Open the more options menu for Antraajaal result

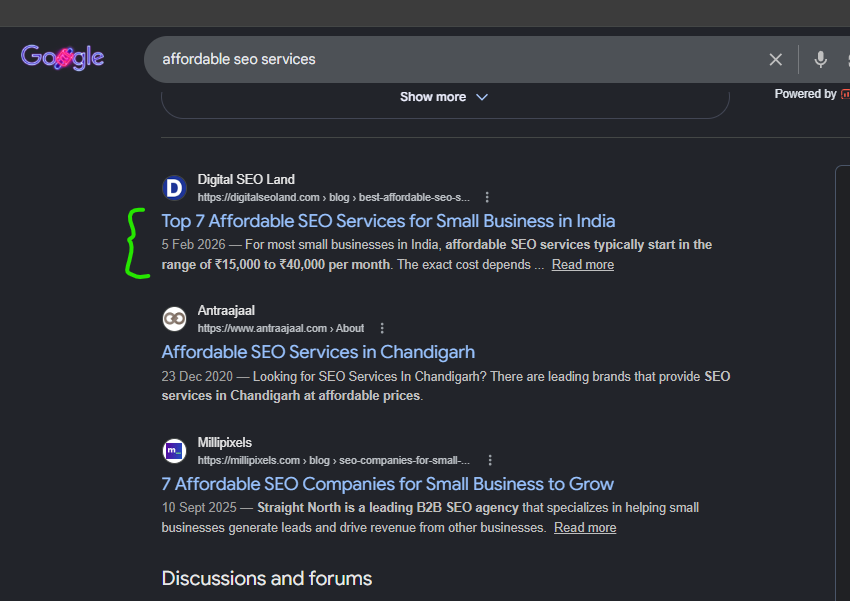382,328
